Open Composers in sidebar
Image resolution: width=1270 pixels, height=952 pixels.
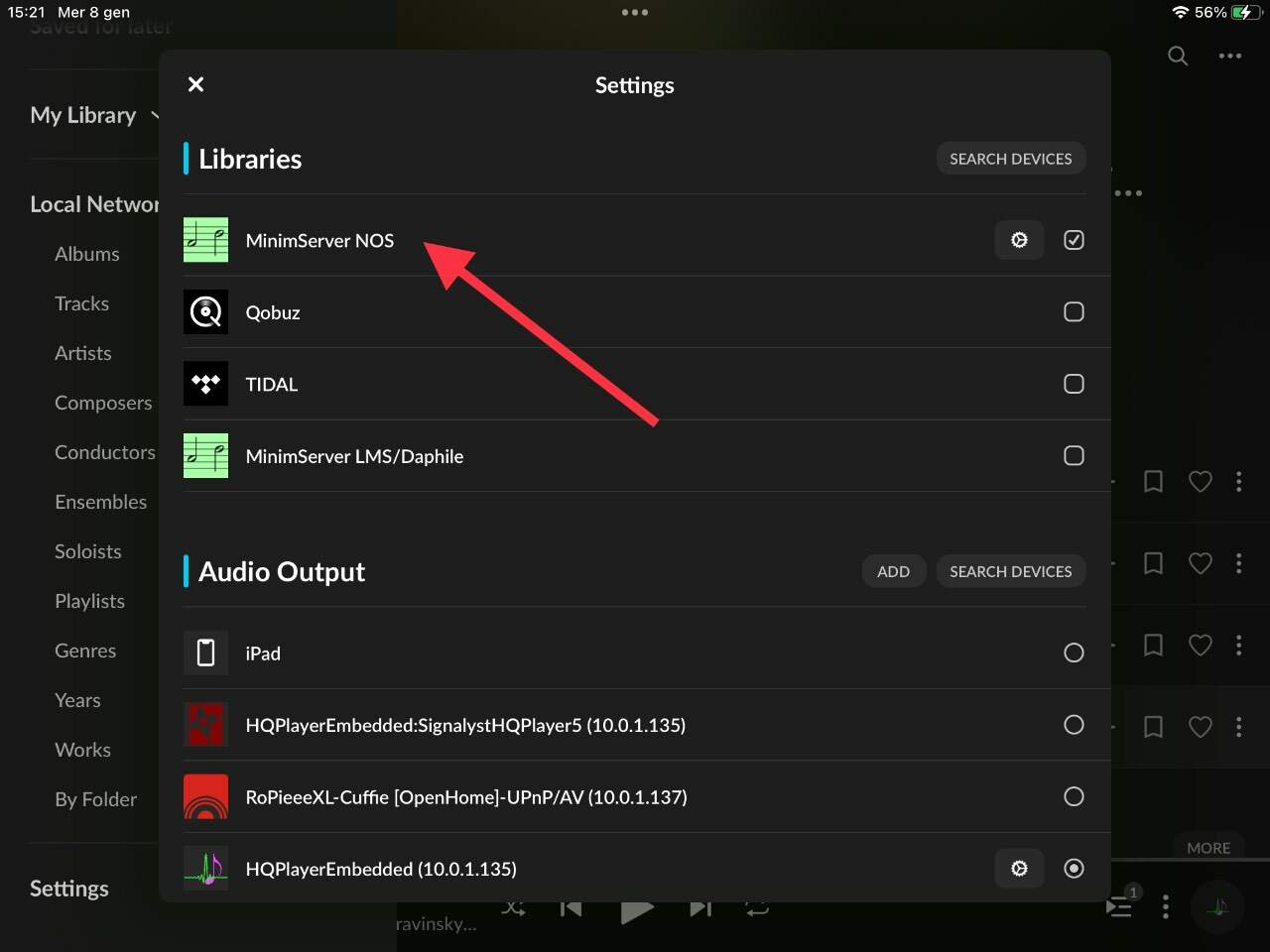click(103, 403)
